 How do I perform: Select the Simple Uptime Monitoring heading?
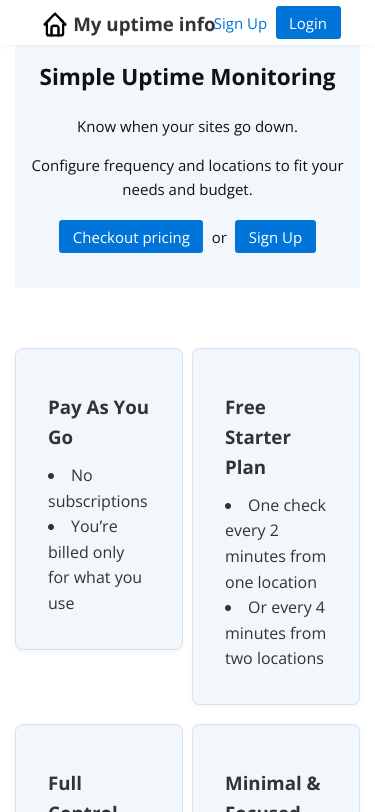pyautogui.click(x=188, y=77)
